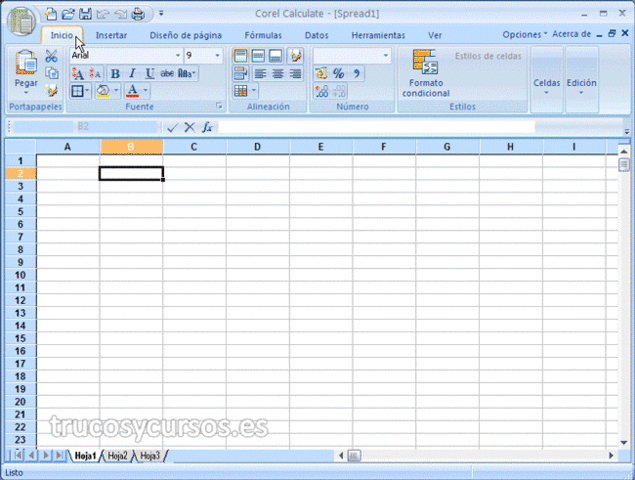
Task: Click the Redo arrow in quick access toolbar
Action: [121, 14]
